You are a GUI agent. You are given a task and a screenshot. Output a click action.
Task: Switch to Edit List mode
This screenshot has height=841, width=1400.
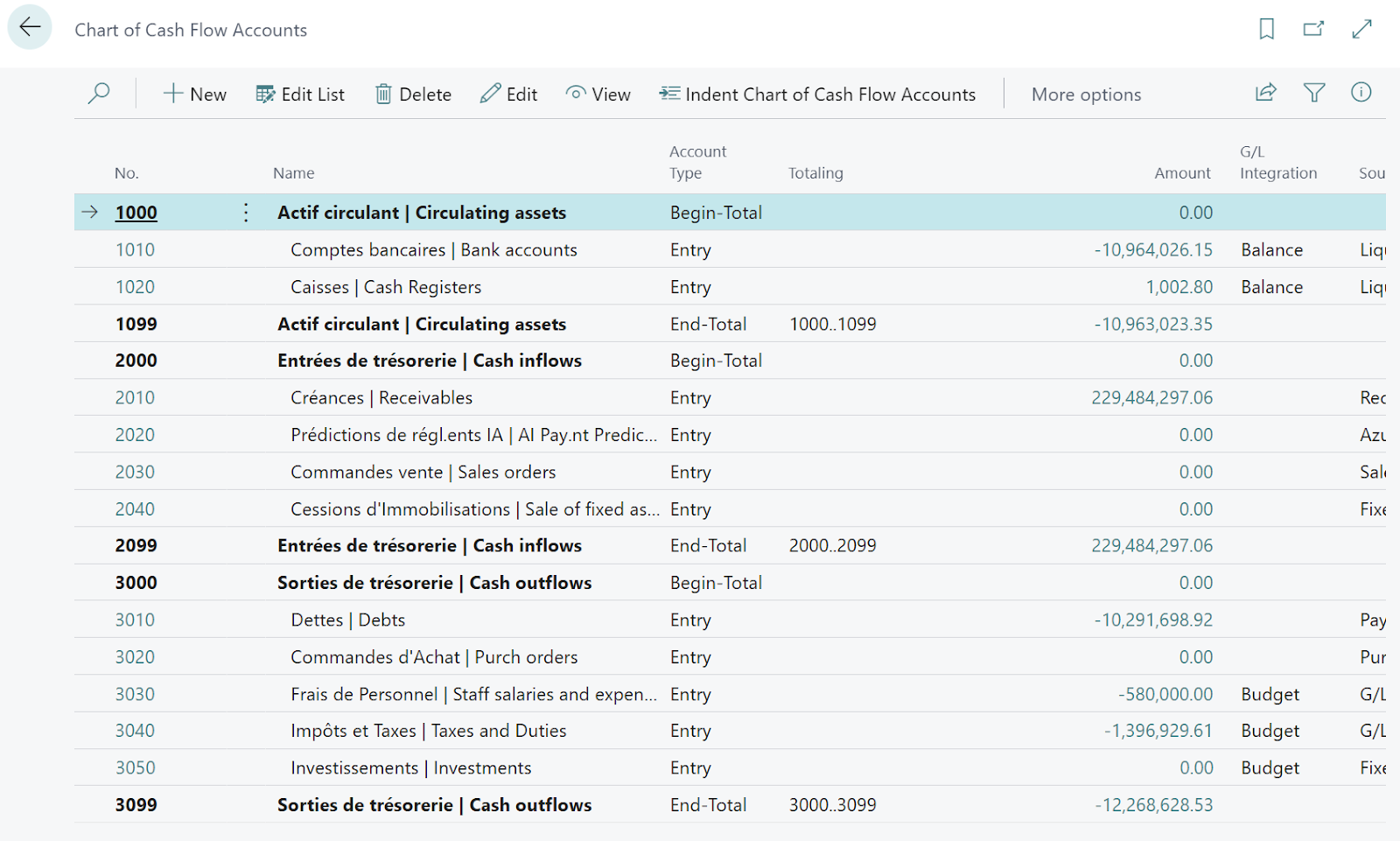300,94
